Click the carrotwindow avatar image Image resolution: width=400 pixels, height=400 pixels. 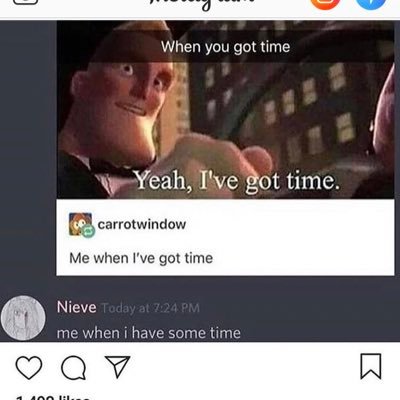click(x=80, y=224)
